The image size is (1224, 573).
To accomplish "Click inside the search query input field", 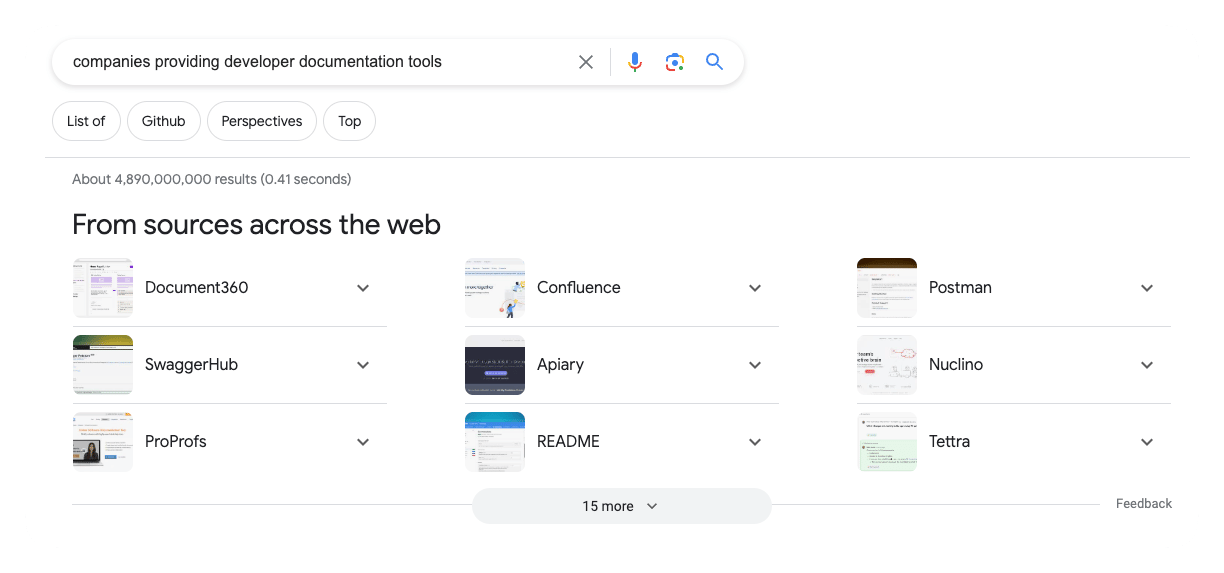I will 318,62.
